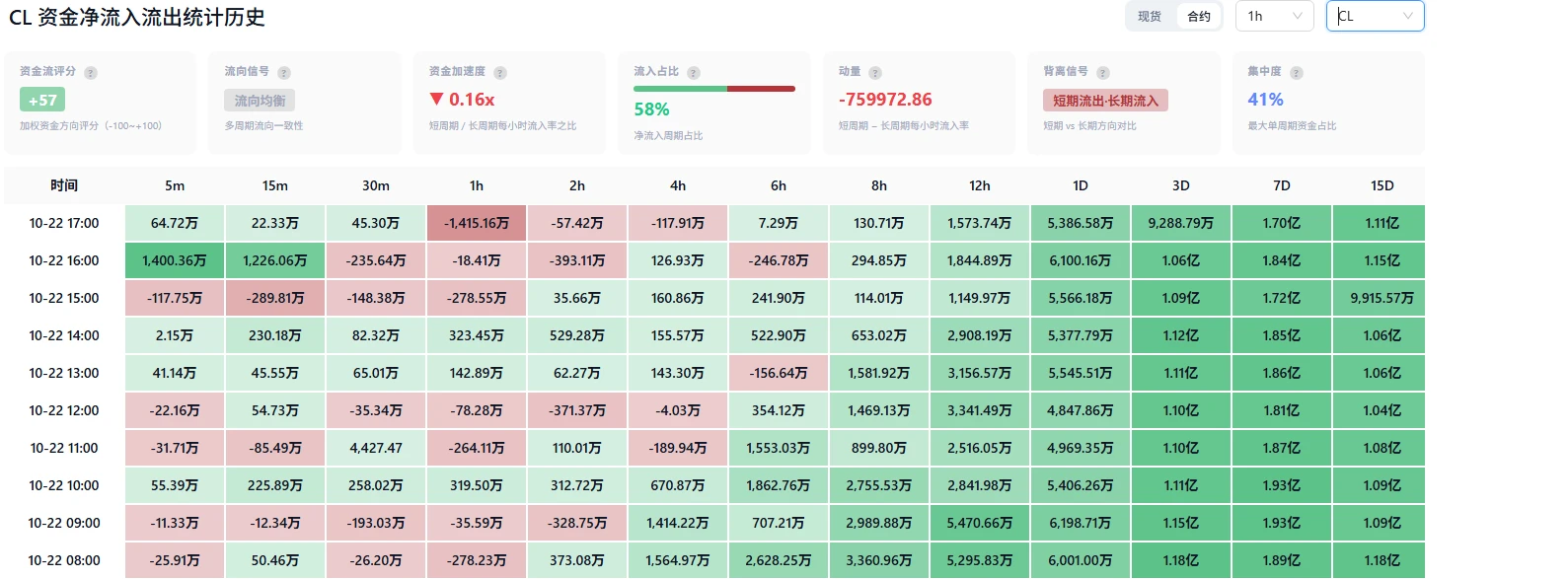1568x579 pixels.
Task: Click the 7D column header
Action: [1282, 185]
